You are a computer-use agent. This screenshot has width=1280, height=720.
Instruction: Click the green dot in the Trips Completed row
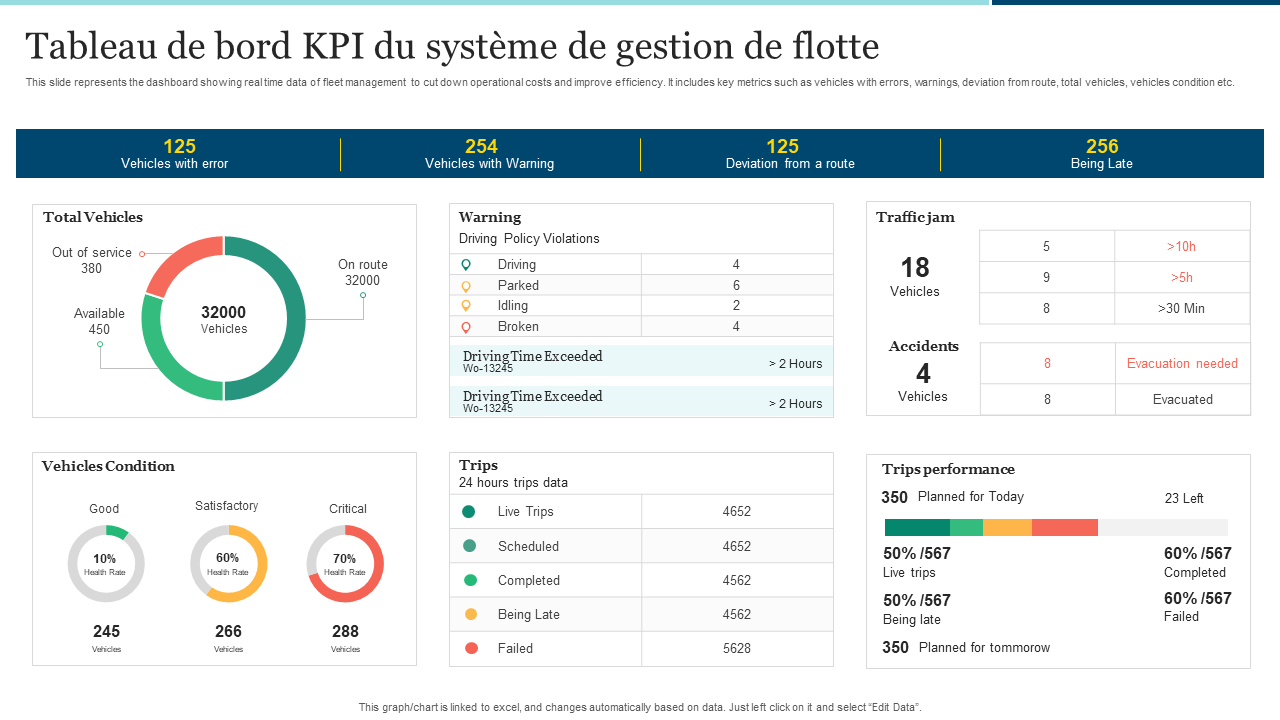470,580
